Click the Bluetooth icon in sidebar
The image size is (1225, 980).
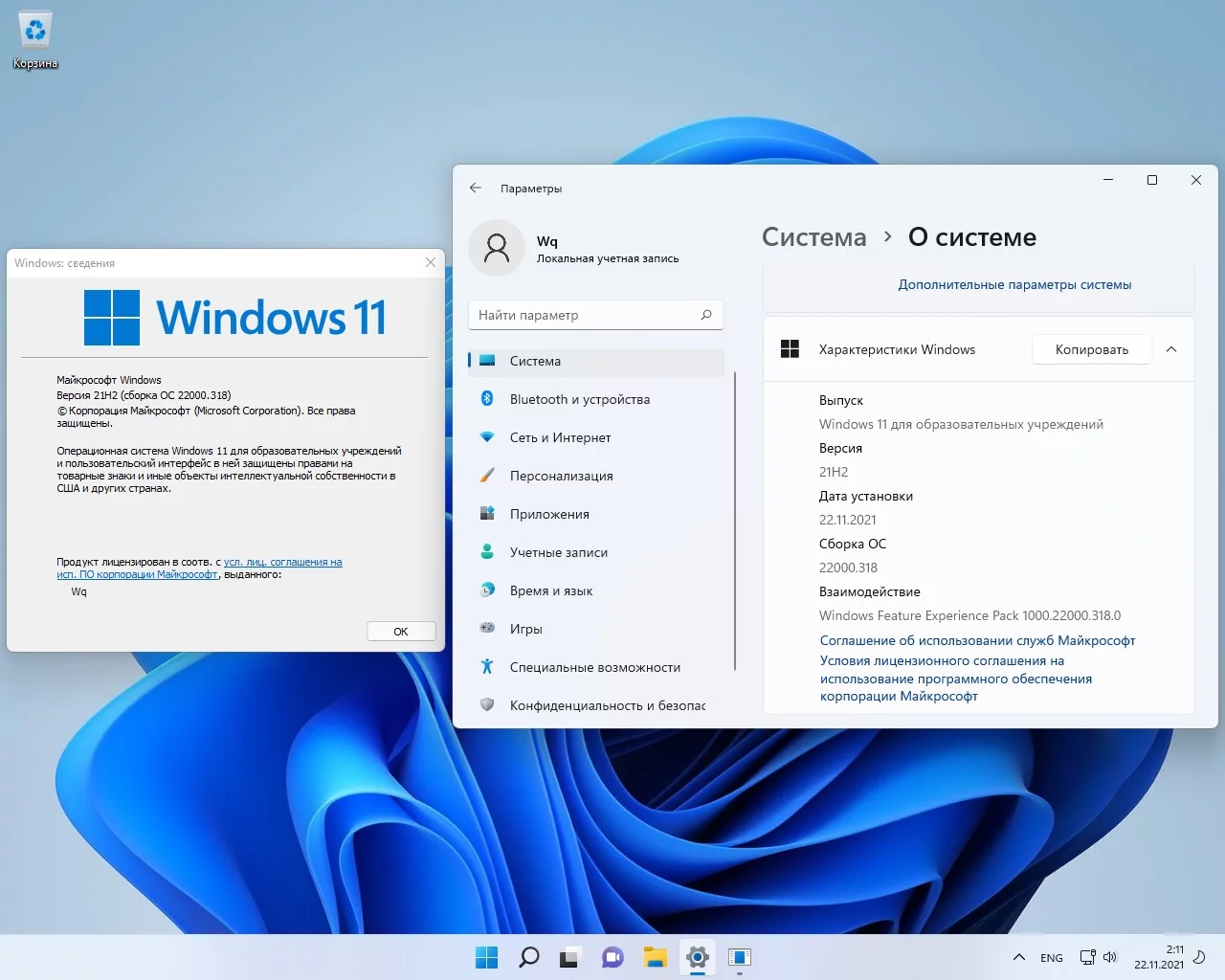pyautogui.click(x=487, y=398)
